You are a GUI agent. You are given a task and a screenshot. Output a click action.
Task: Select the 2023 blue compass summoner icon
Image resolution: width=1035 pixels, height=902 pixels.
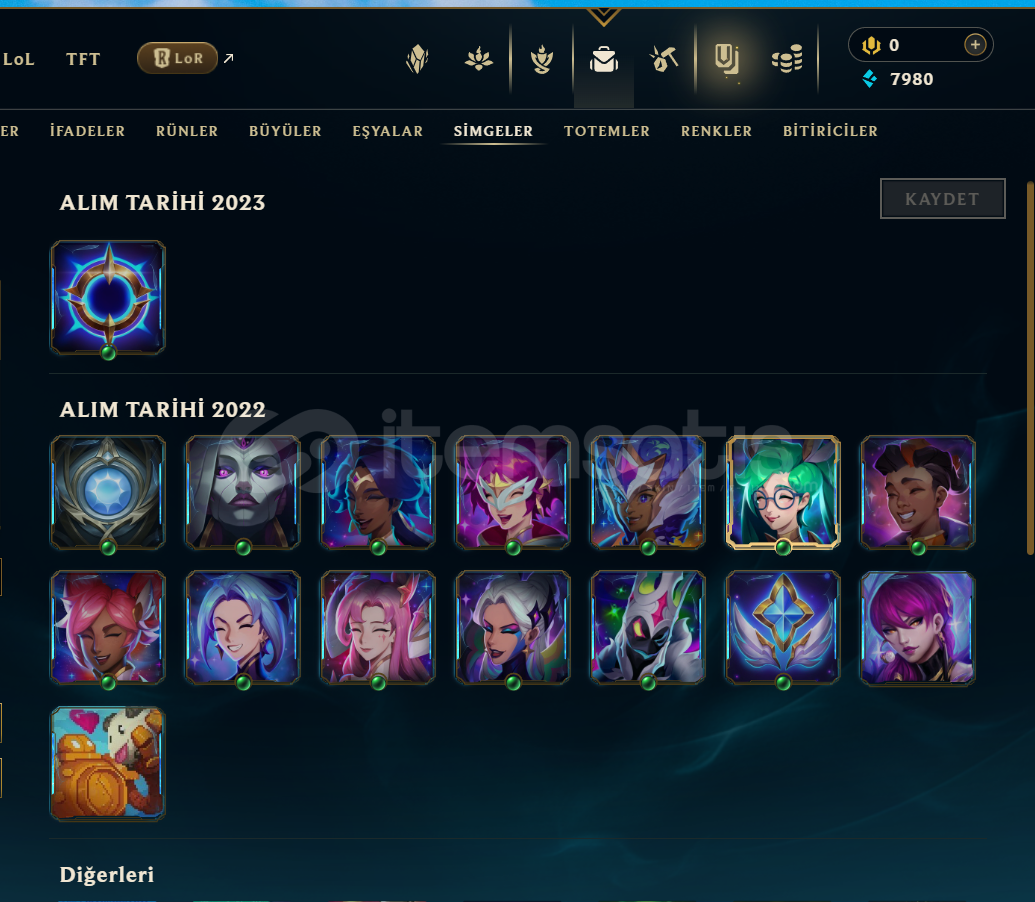[108, 298]
